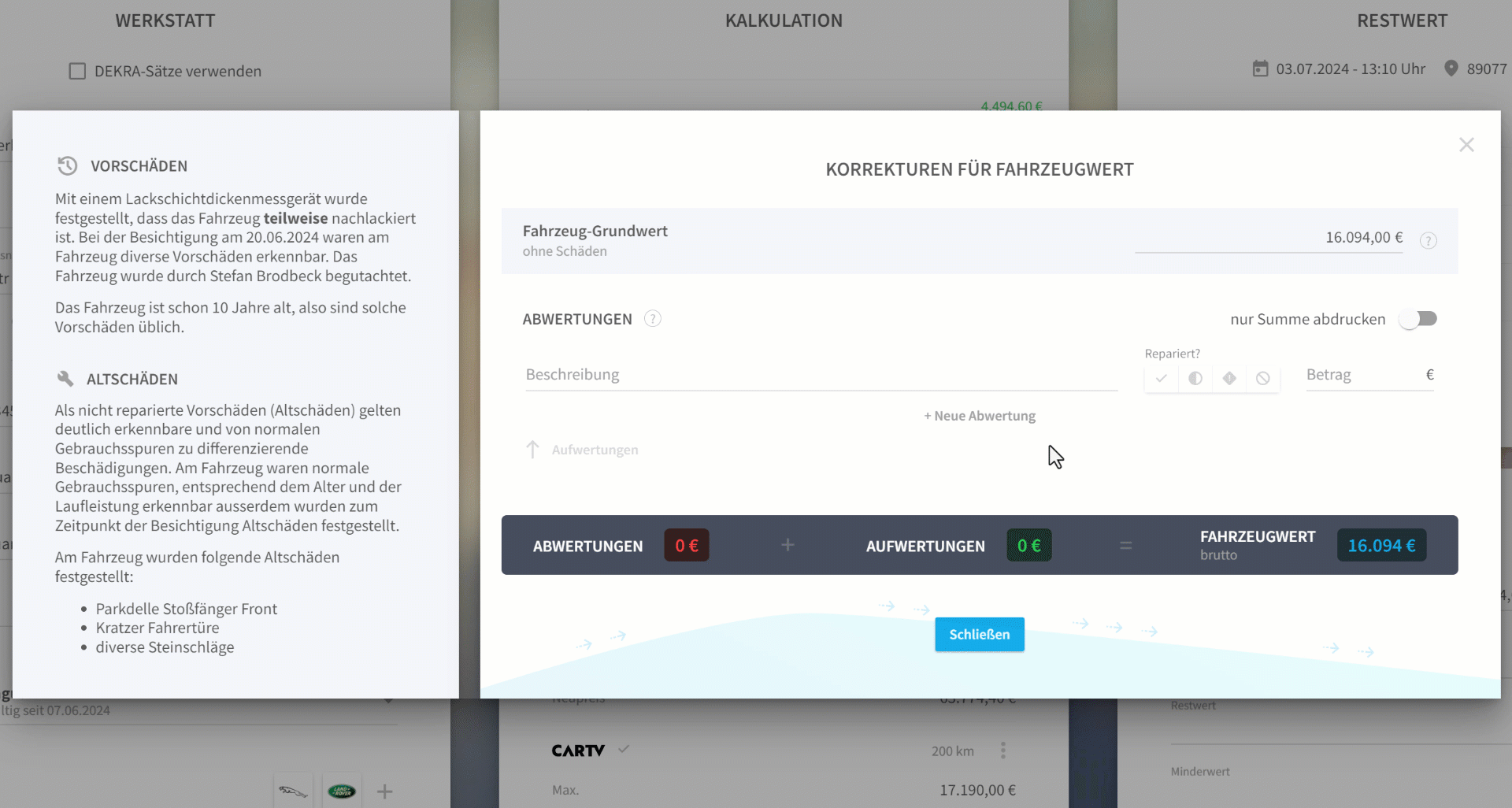Click the ABWERTUNGEN total 0 € badge
Viewport: 1512px width, 808px height.
[x=687, y=545]
